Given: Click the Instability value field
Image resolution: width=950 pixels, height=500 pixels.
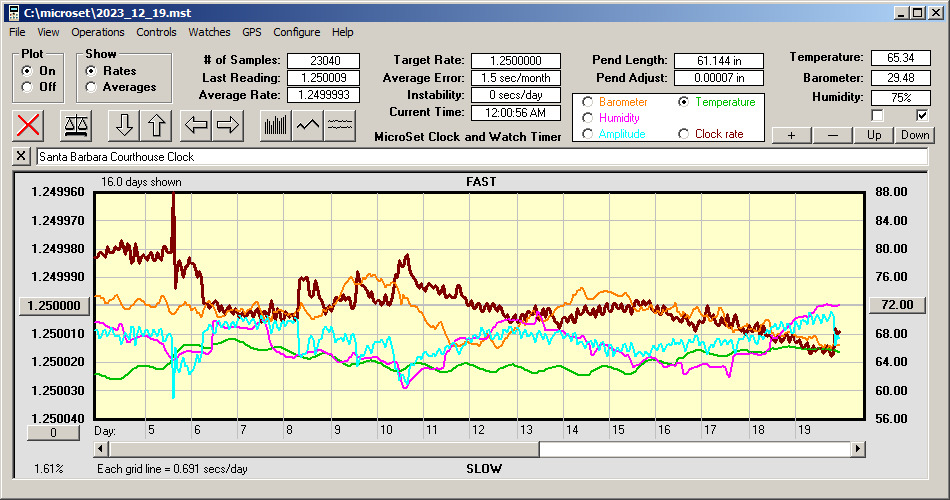Looking at the screenshot, I should (516, 95).
